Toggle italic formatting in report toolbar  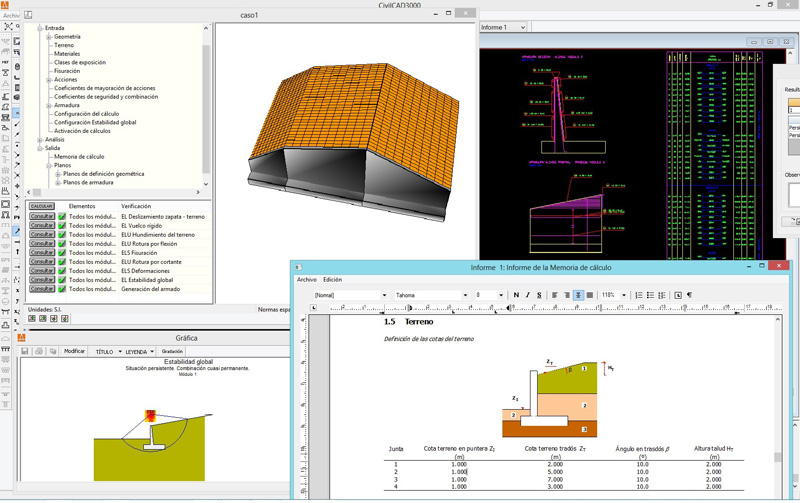tap(528, 296)
